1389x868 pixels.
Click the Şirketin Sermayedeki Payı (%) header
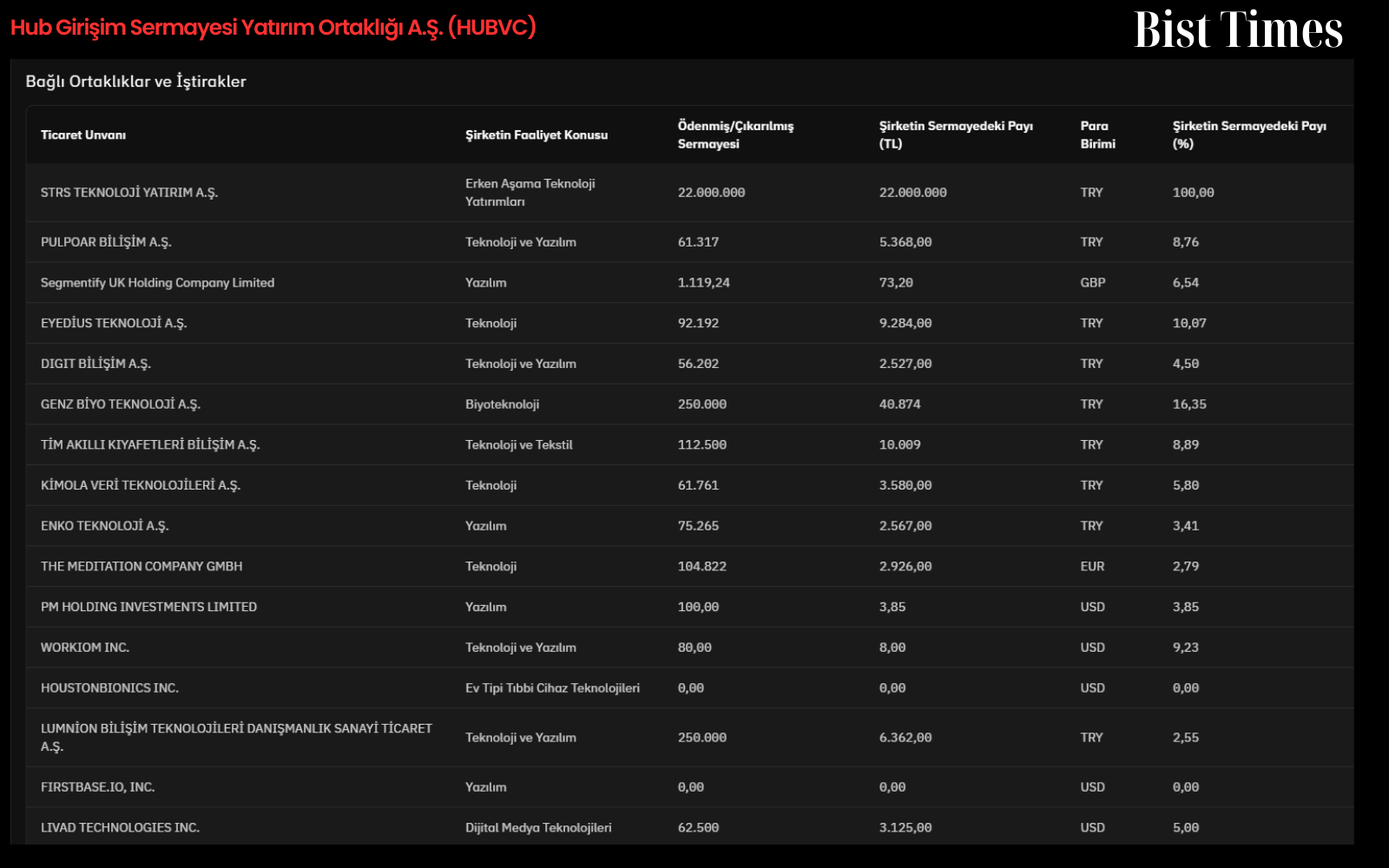point(1249,135)
